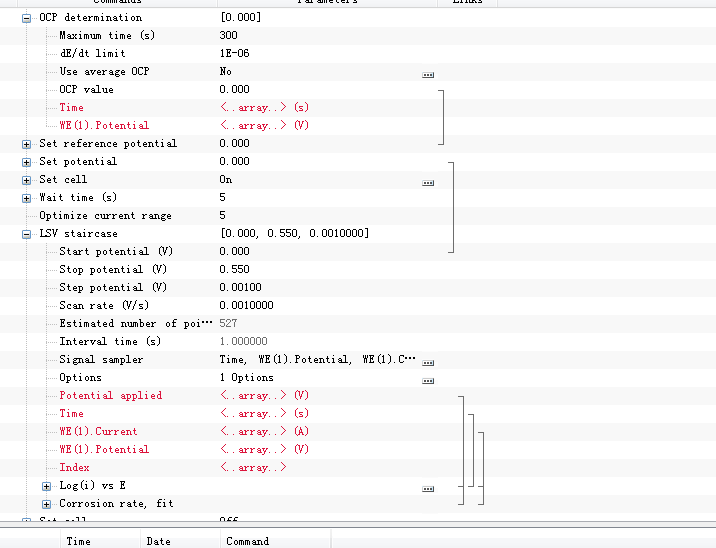Click the Estimated points value 527
Image resolution: width=716 pixels, height=548 pixels.
tap(228, 324)
